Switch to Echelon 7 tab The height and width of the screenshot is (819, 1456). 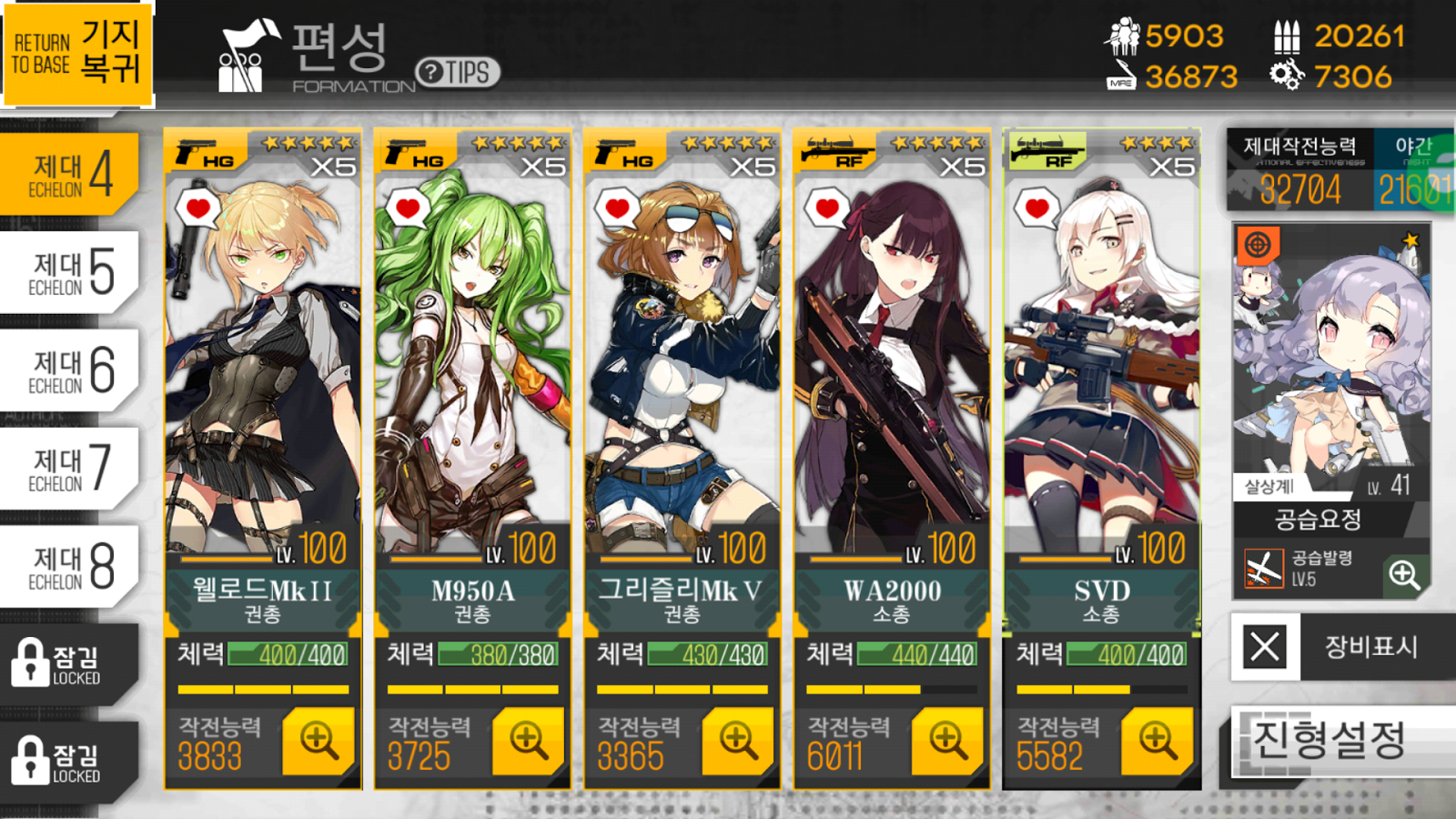pos(71,468)
